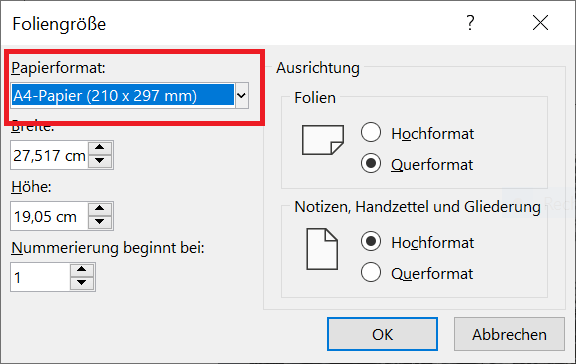This screenshot has height=364, width=576.
Task: Click the Nummerierung beginnt bei field
Action: click(x=40, y=277)
